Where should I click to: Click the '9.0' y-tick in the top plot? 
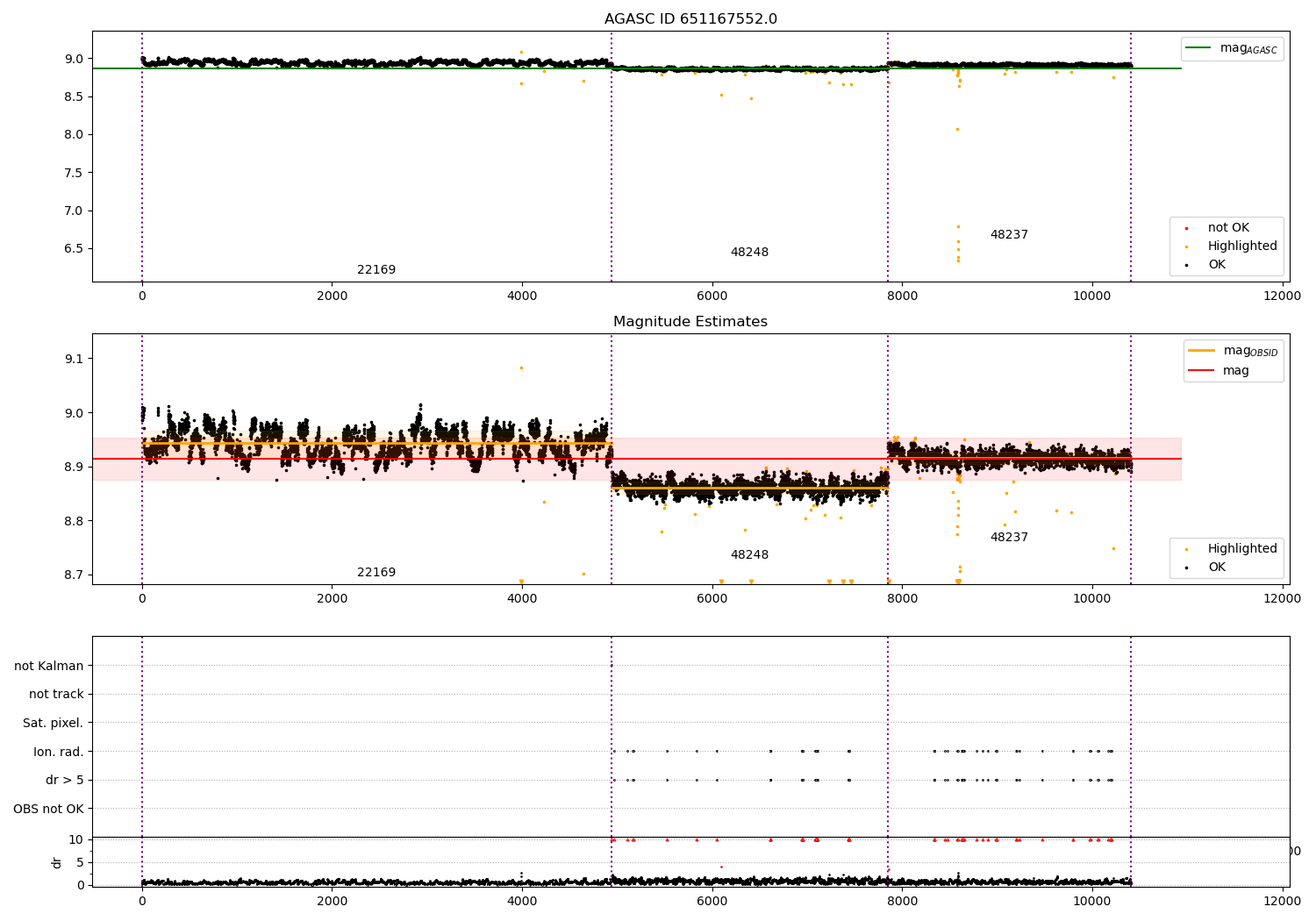(x=75, y=59)
